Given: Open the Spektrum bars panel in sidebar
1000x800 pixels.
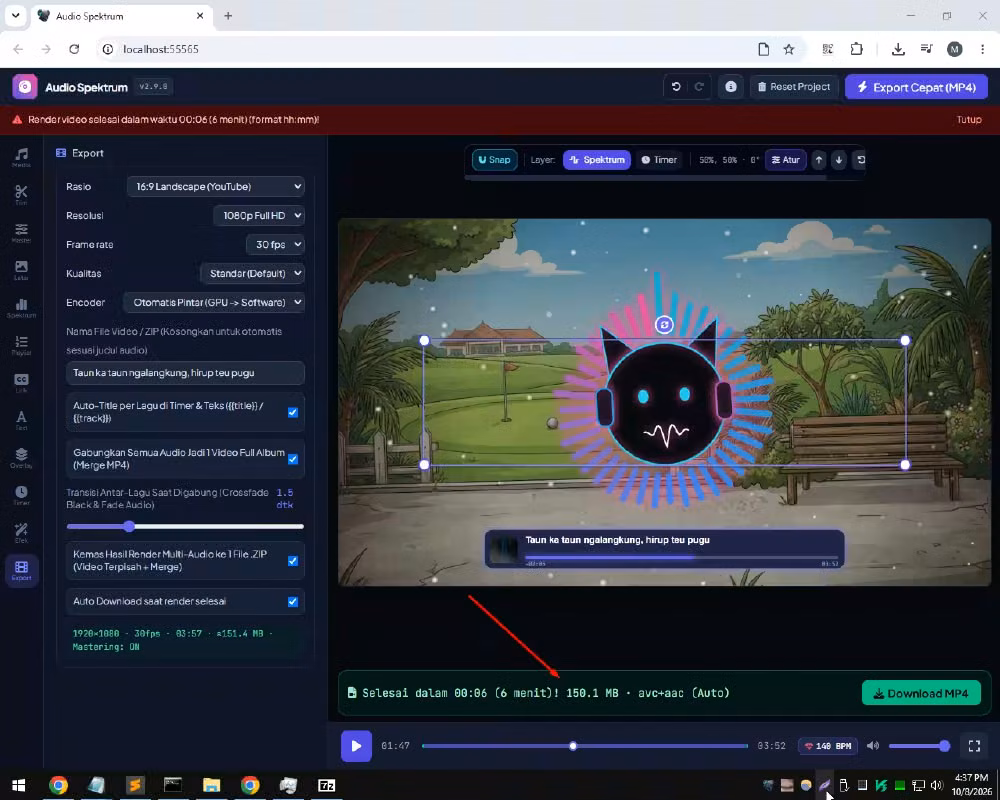Looking at the screenshot, I should tap(21, 307).
